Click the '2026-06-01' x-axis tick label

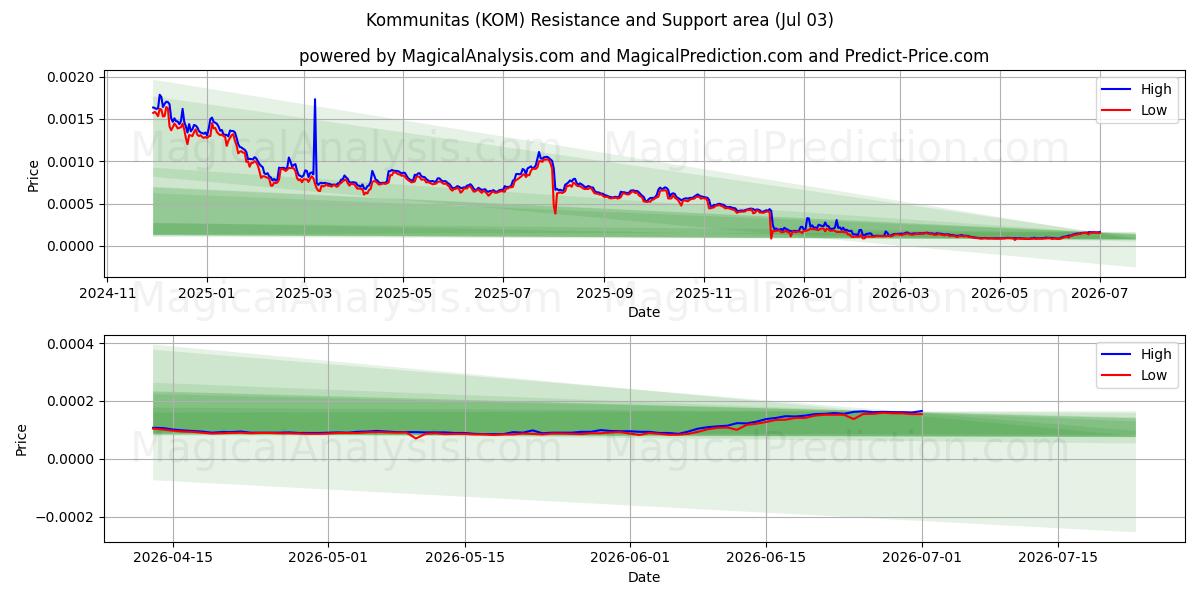pos(630,558)
